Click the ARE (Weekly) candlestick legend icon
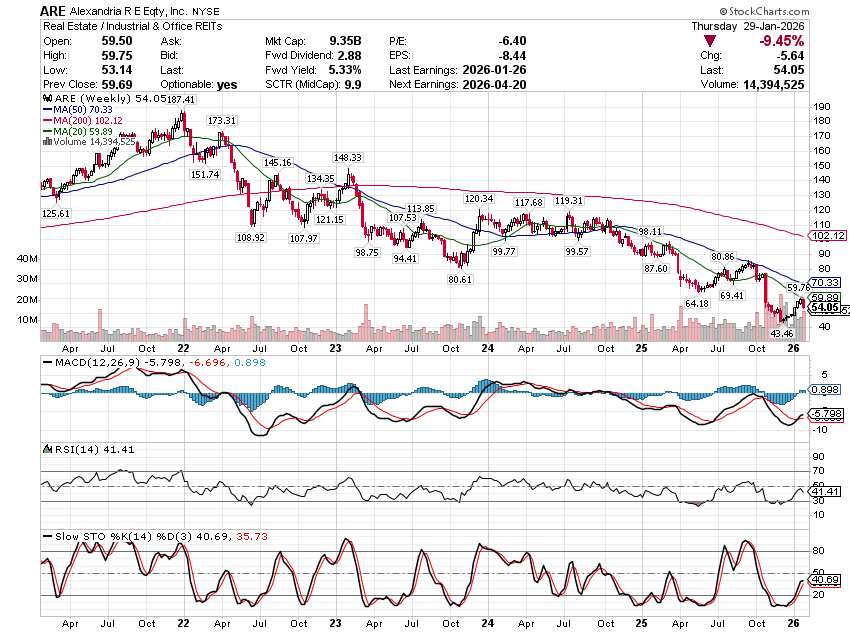The width and height of the screenshot is (850, 633). pyautogui.click(x=46, y=100)
